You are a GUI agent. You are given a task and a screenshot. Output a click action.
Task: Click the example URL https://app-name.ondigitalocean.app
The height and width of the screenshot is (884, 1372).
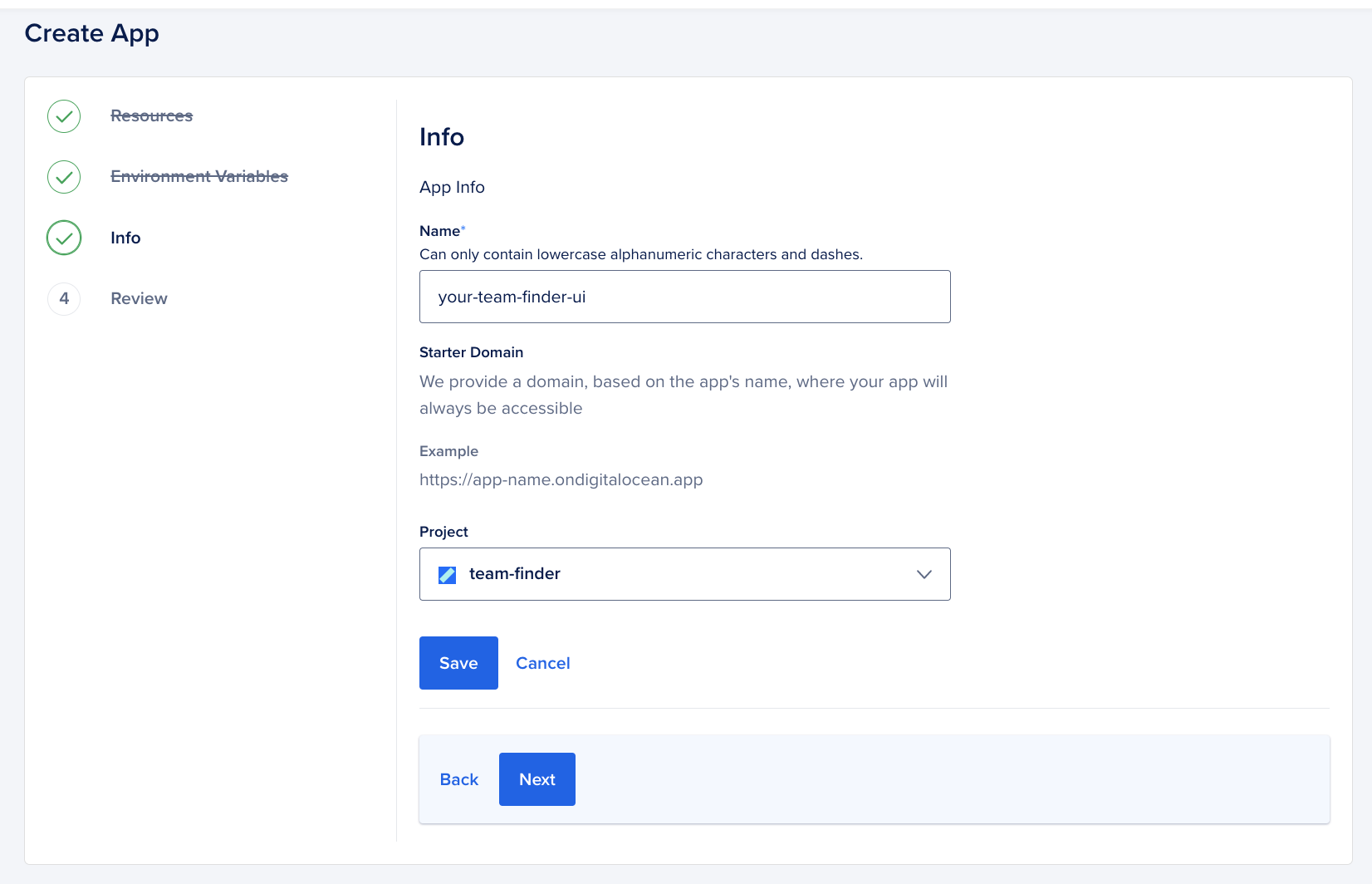[561, 479]
